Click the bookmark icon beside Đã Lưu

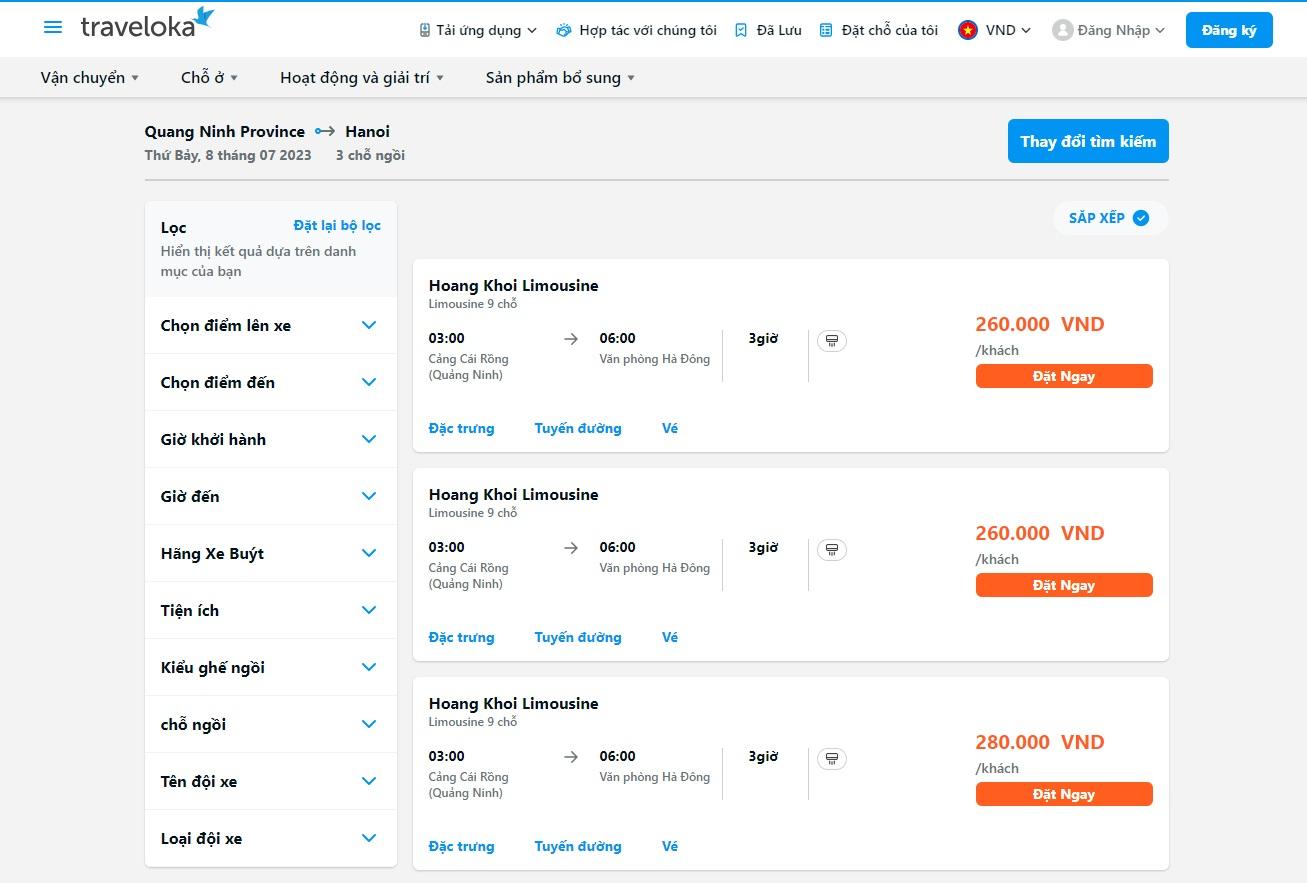741,30
